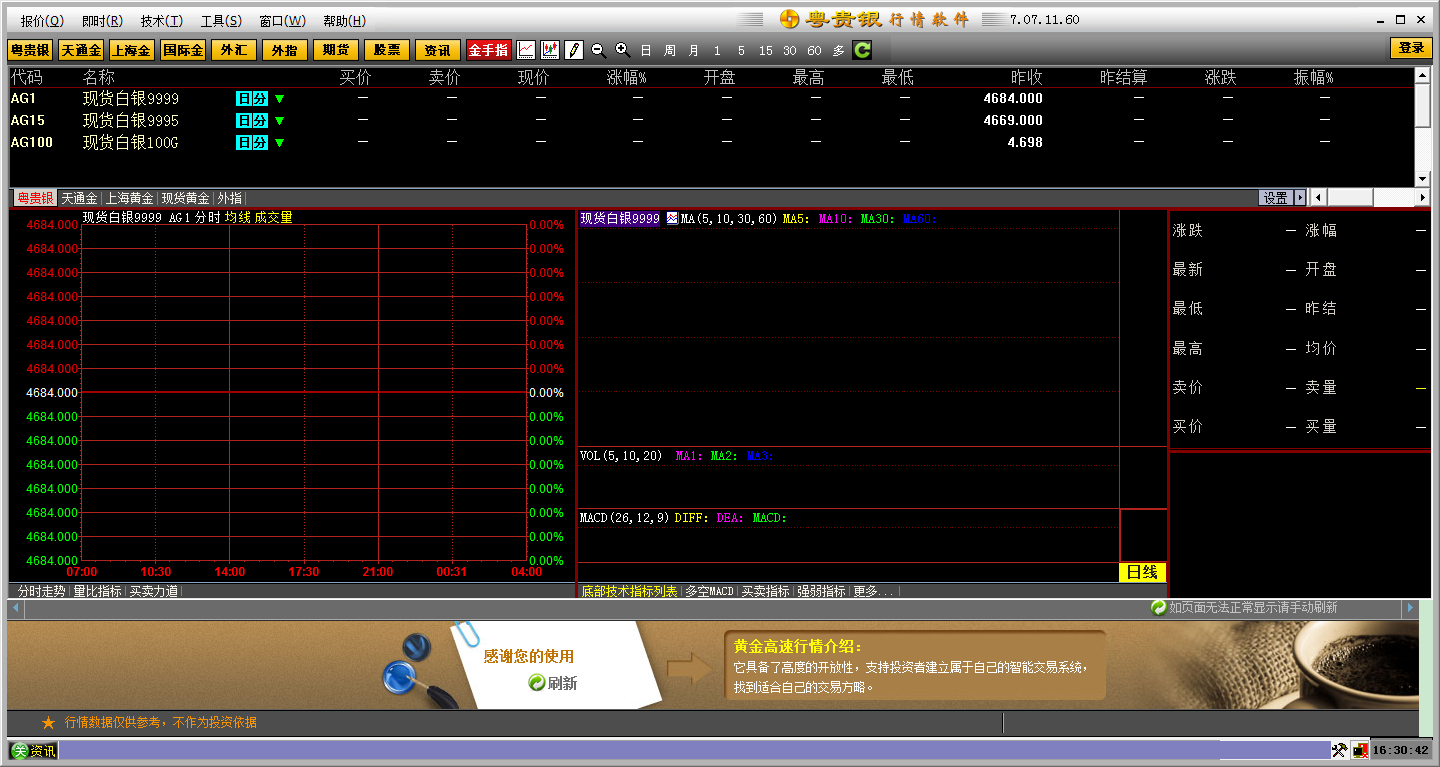Open the 帮助(H) menu
The height and width of the screenshot is (767, 1440).
pos(344,20)
